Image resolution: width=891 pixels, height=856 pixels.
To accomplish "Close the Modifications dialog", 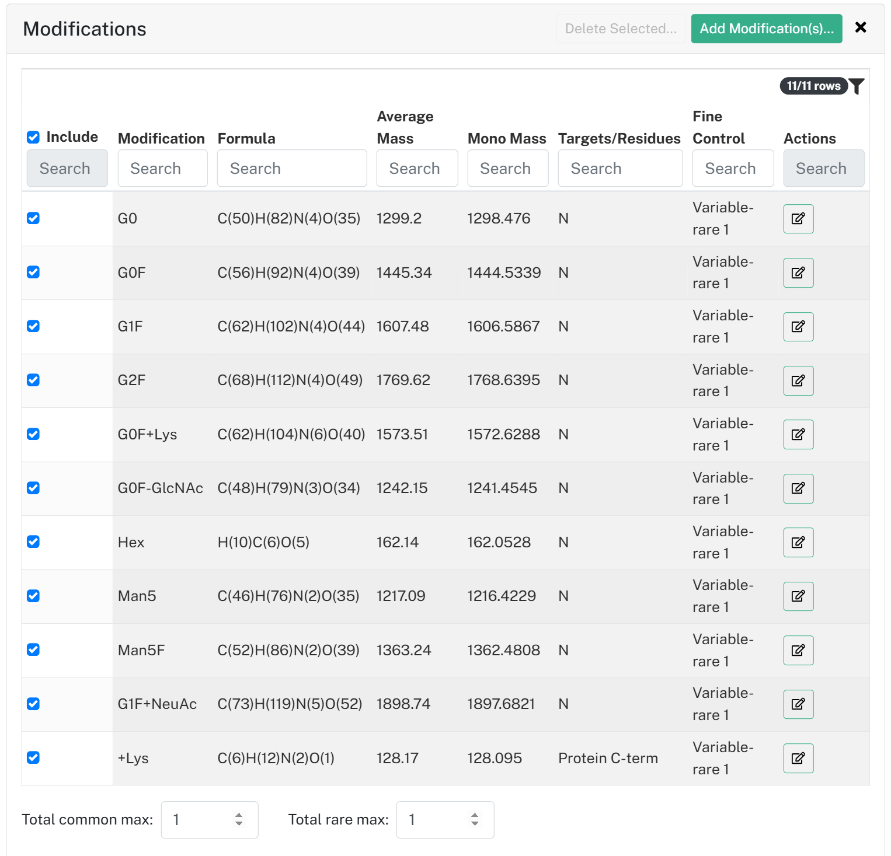I will [x=860, y=27].
